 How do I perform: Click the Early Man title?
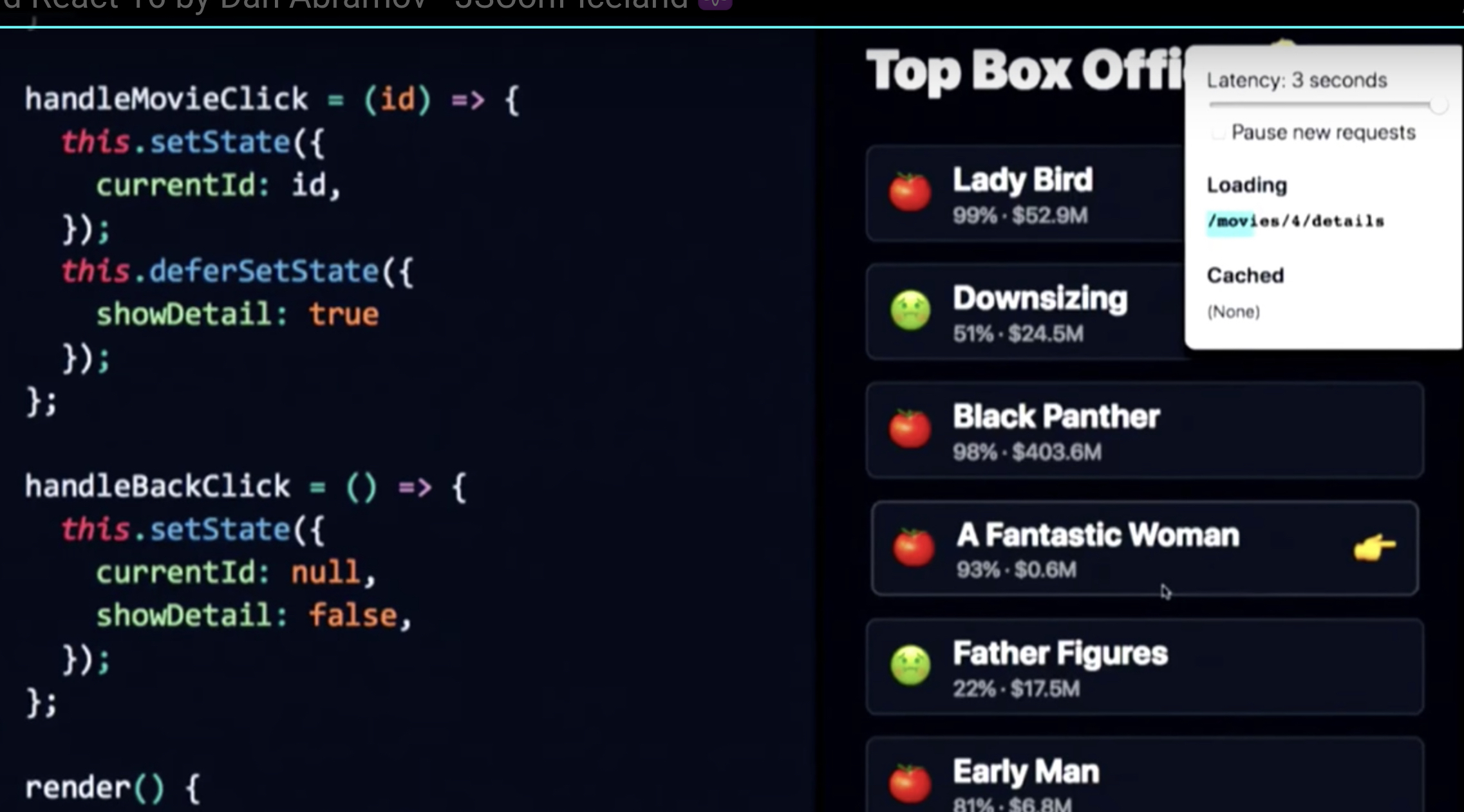pyautogui.click(x=1026, y=771)
